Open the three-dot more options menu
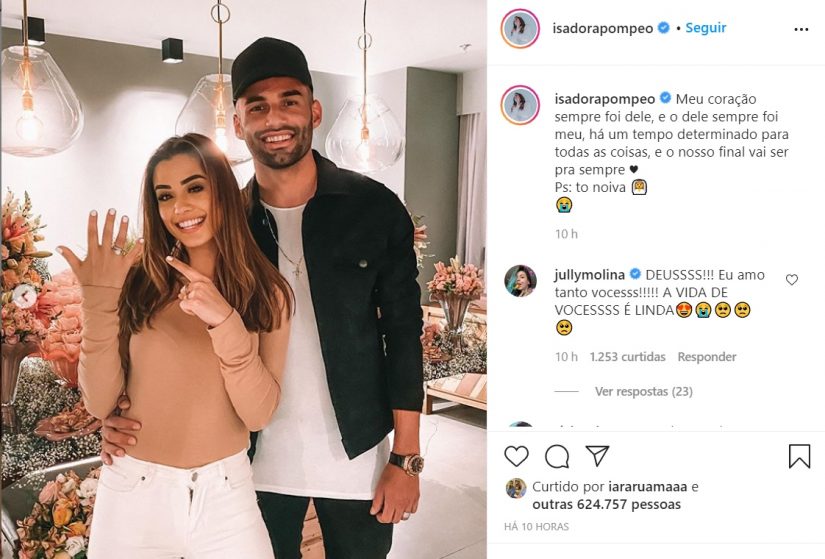The image size is (825, 559). (x=801, y=29)
